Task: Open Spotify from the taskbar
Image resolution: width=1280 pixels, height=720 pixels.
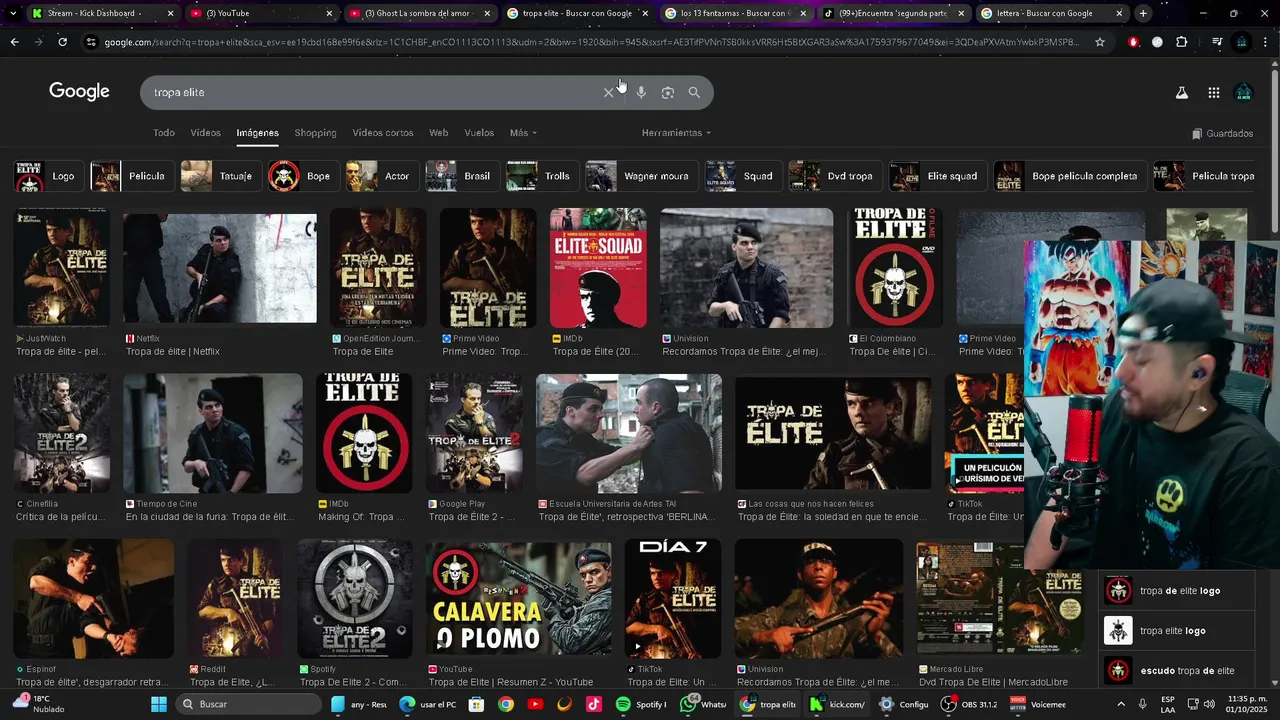Action: [641, 704]
